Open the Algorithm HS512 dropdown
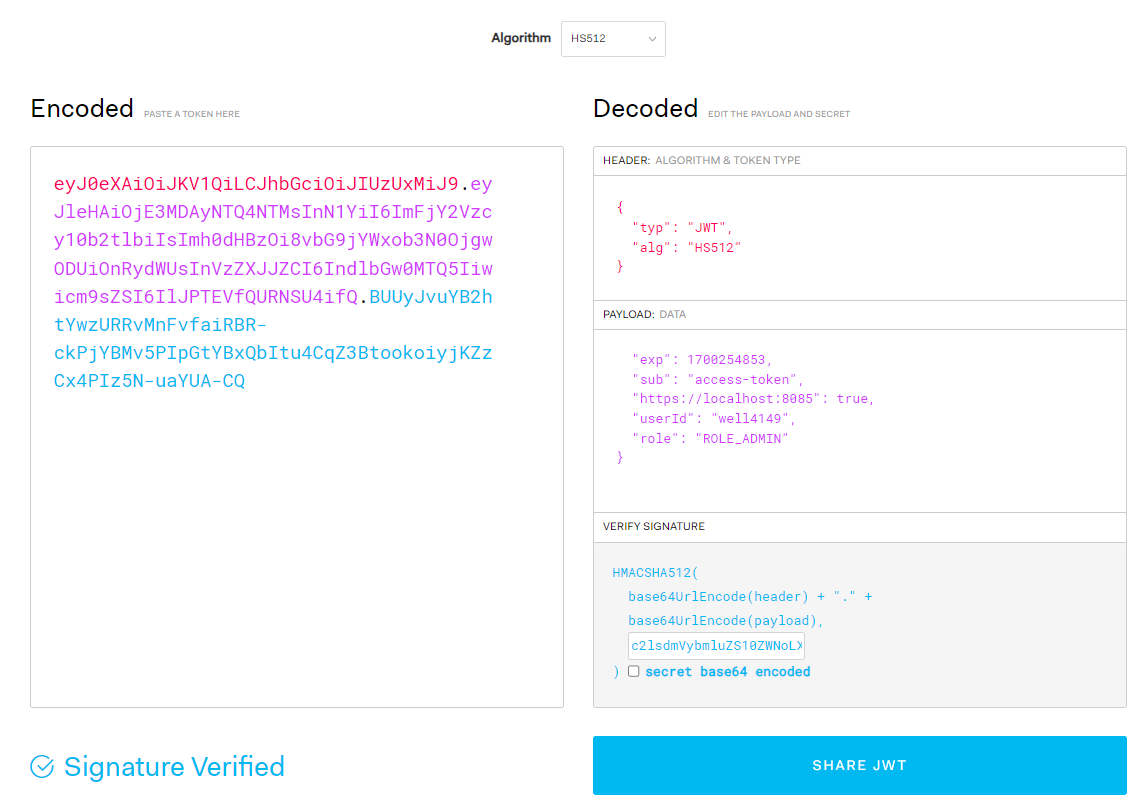The width and height of the screenshot is (1142, 812). [x=613, y=39]
